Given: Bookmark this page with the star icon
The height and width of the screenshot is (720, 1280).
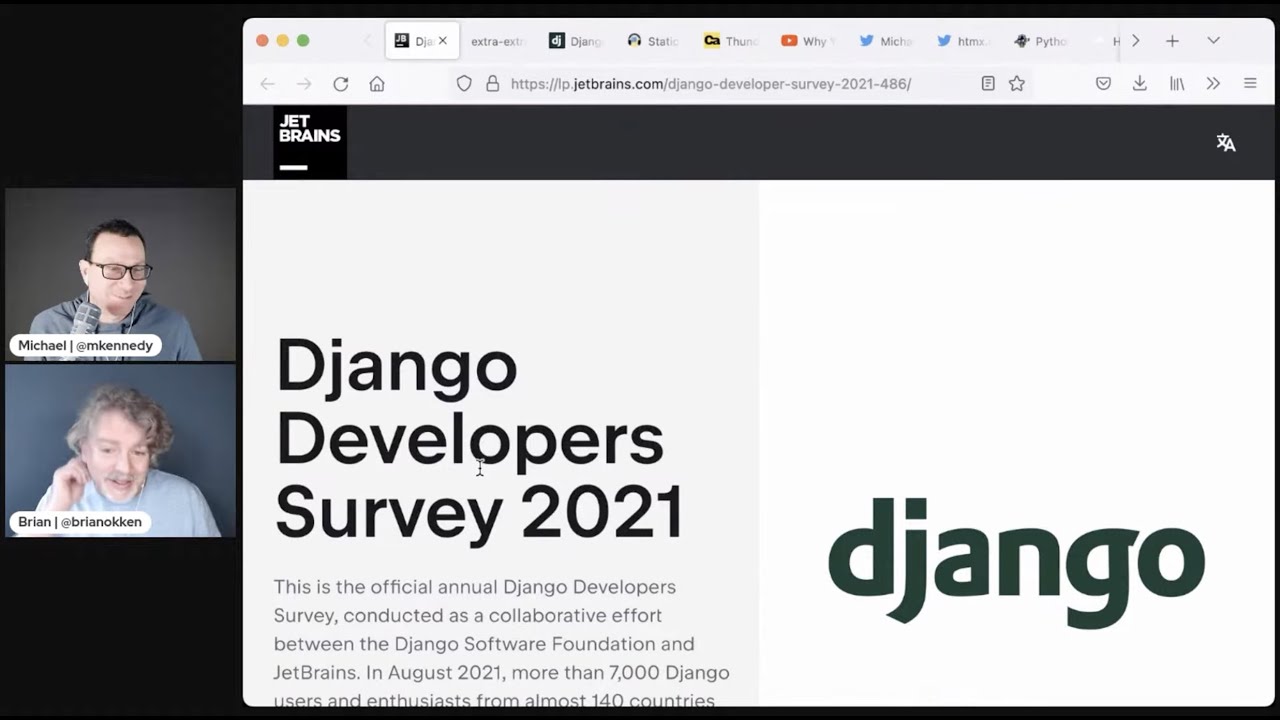Looking at the screenshot, I should pos(1017,84).
